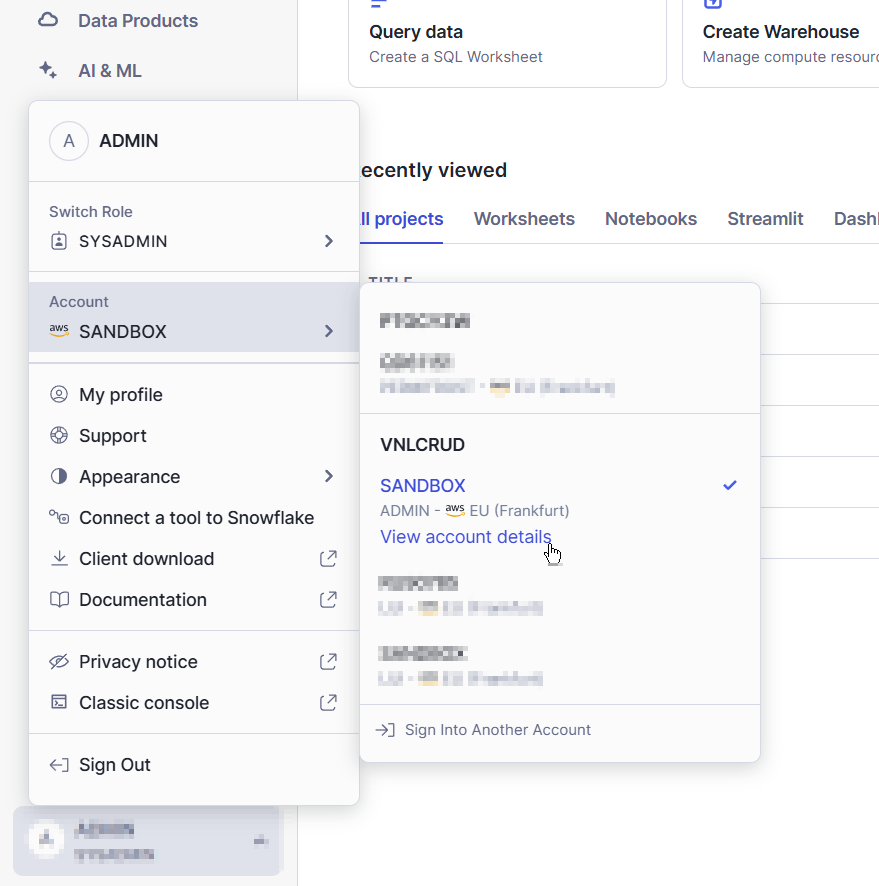Click ADMIN - EU (Frankfurt) text
The height and width of the screenshot is (886, 879).
475,511
